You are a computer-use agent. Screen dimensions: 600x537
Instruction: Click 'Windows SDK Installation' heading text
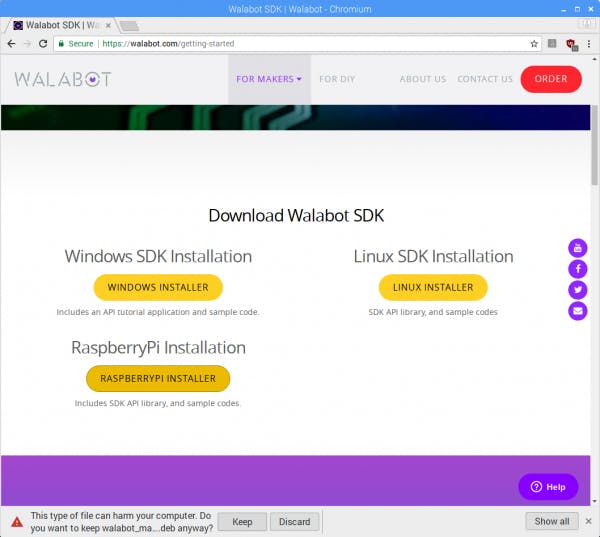pyautogui.click(x=158, y=256)
